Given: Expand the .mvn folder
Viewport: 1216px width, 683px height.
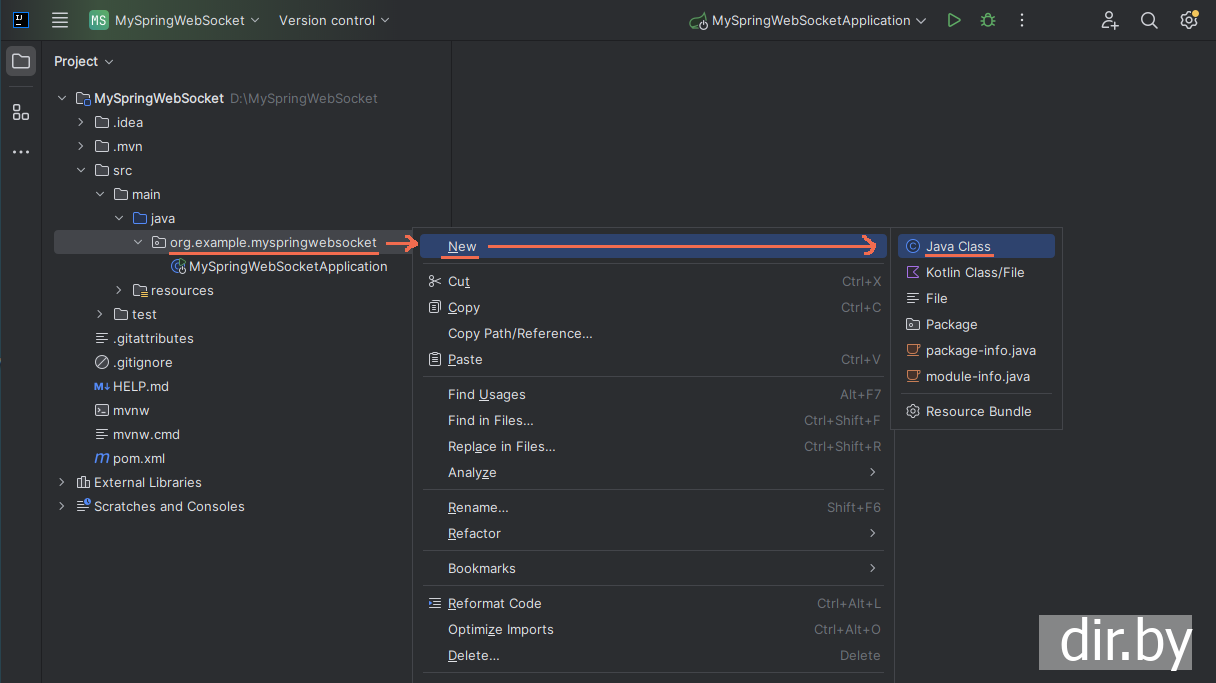Looking at the screenshot, I should [81, 146].
